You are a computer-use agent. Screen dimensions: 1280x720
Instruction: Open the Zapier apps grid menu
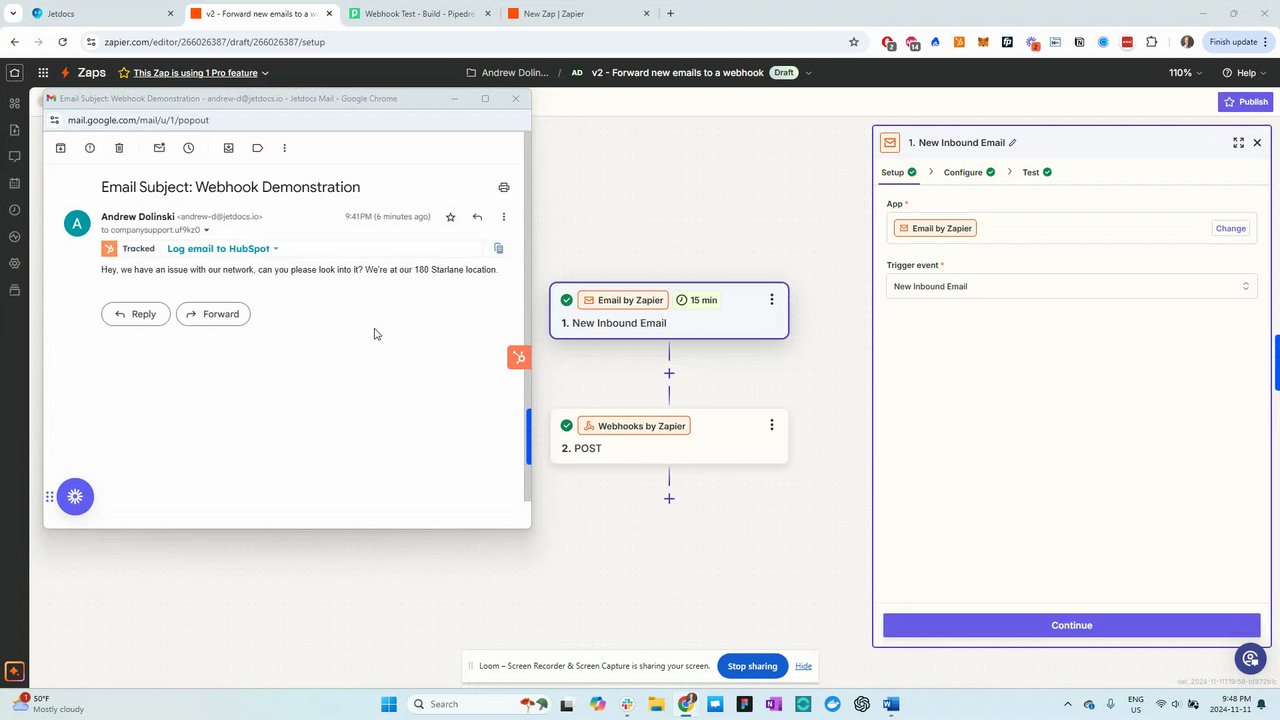43,73
